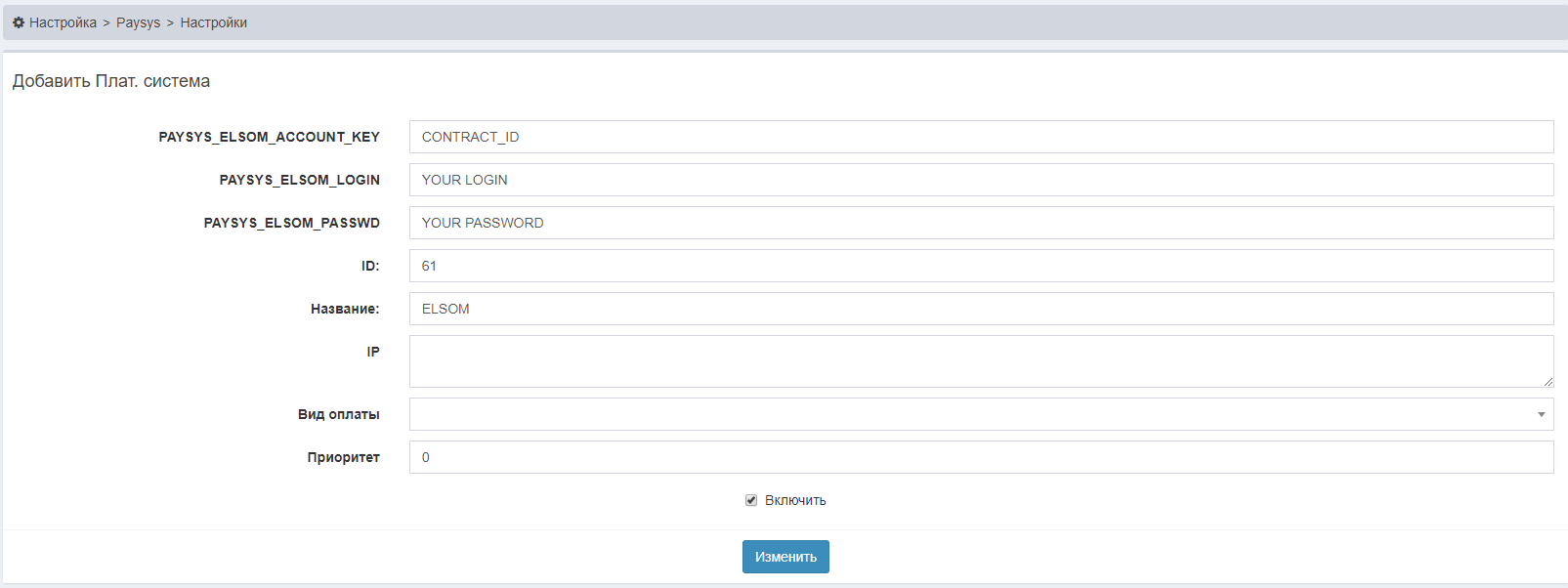Click the gear icon in breadcrumb
The height and width of the screenshot is (588, 1568).
point(19,22)
